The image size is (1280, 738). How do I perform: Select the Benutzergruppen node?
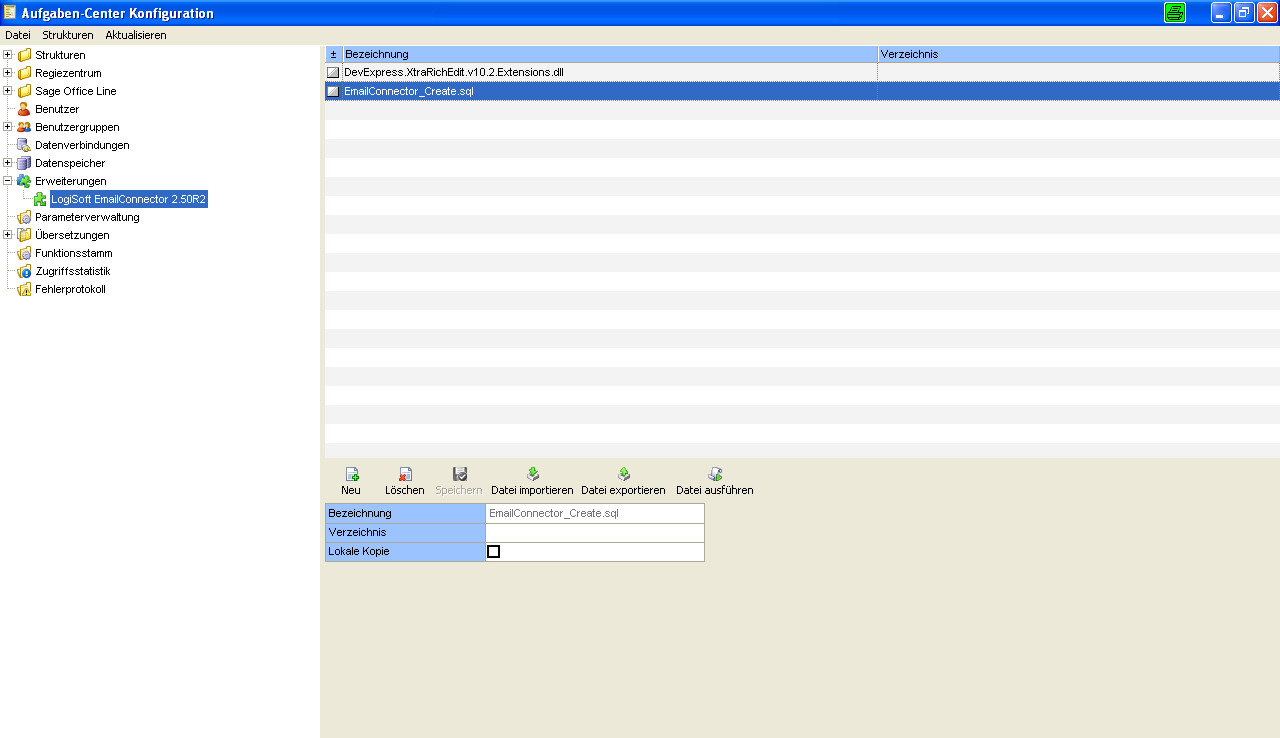[x=77, y=127]
